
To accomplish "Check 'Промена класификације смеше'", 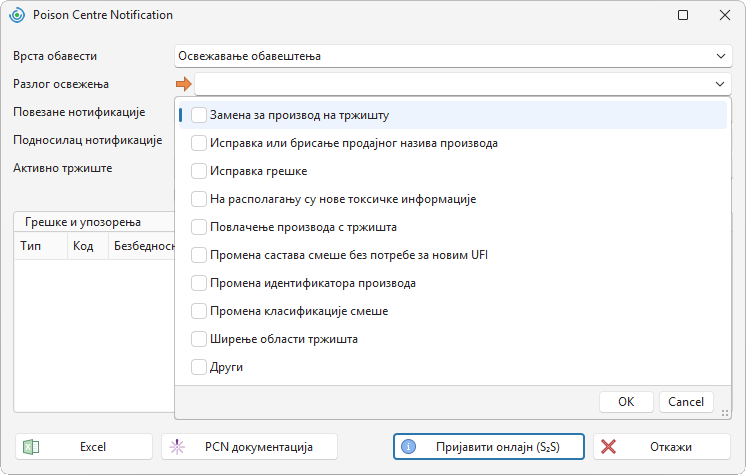I will pos(199,311).
